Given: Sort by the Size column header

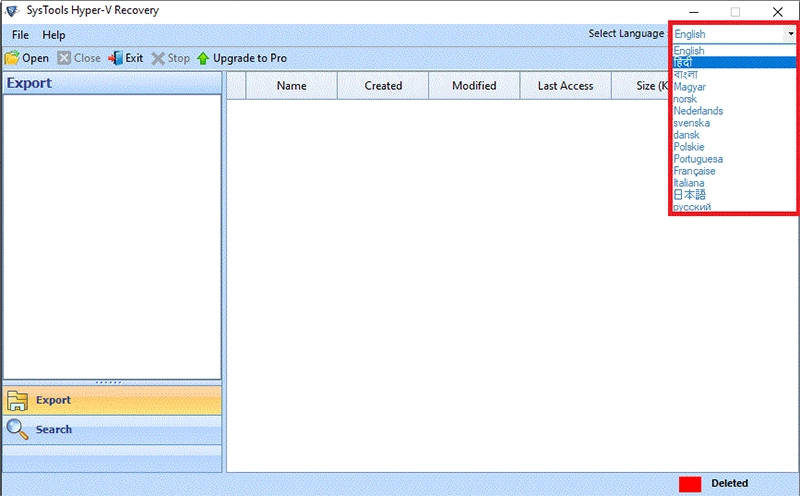Looking at the screenshot, I should tap(640, 86).
